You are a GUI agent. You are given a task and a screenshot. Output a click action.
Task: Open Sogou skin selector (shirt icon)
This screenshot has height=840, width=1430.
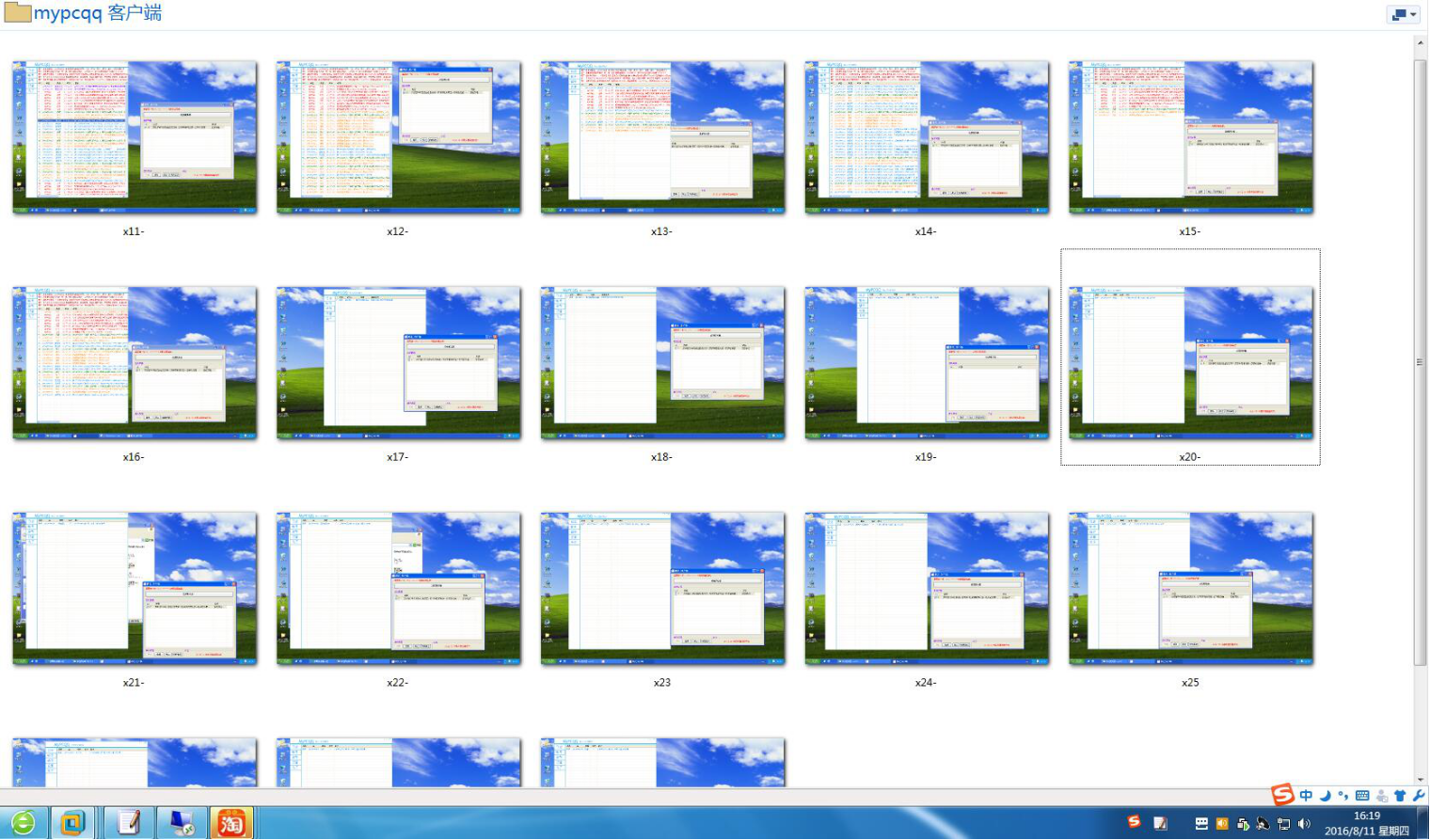(1401, 795)
